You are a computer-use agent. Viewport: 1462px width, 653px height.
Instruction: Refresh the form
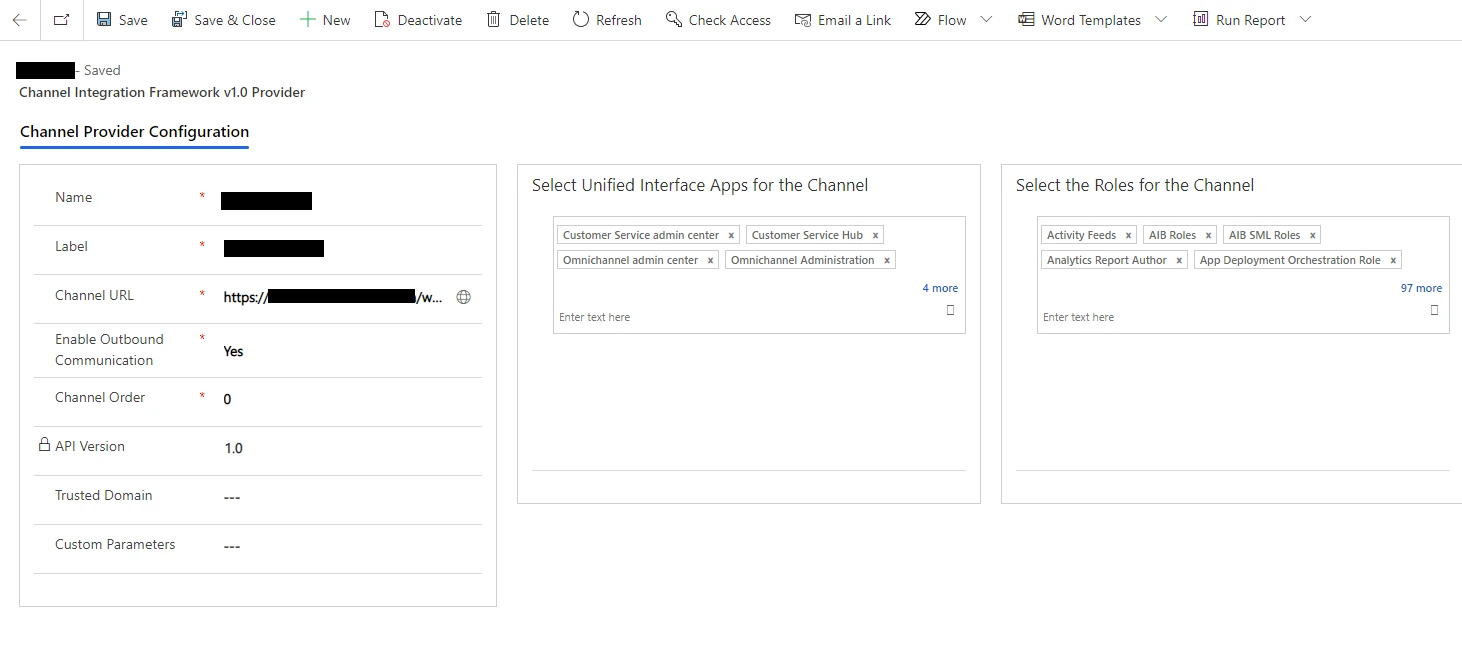pyautogui.click(x=607, y=20)
